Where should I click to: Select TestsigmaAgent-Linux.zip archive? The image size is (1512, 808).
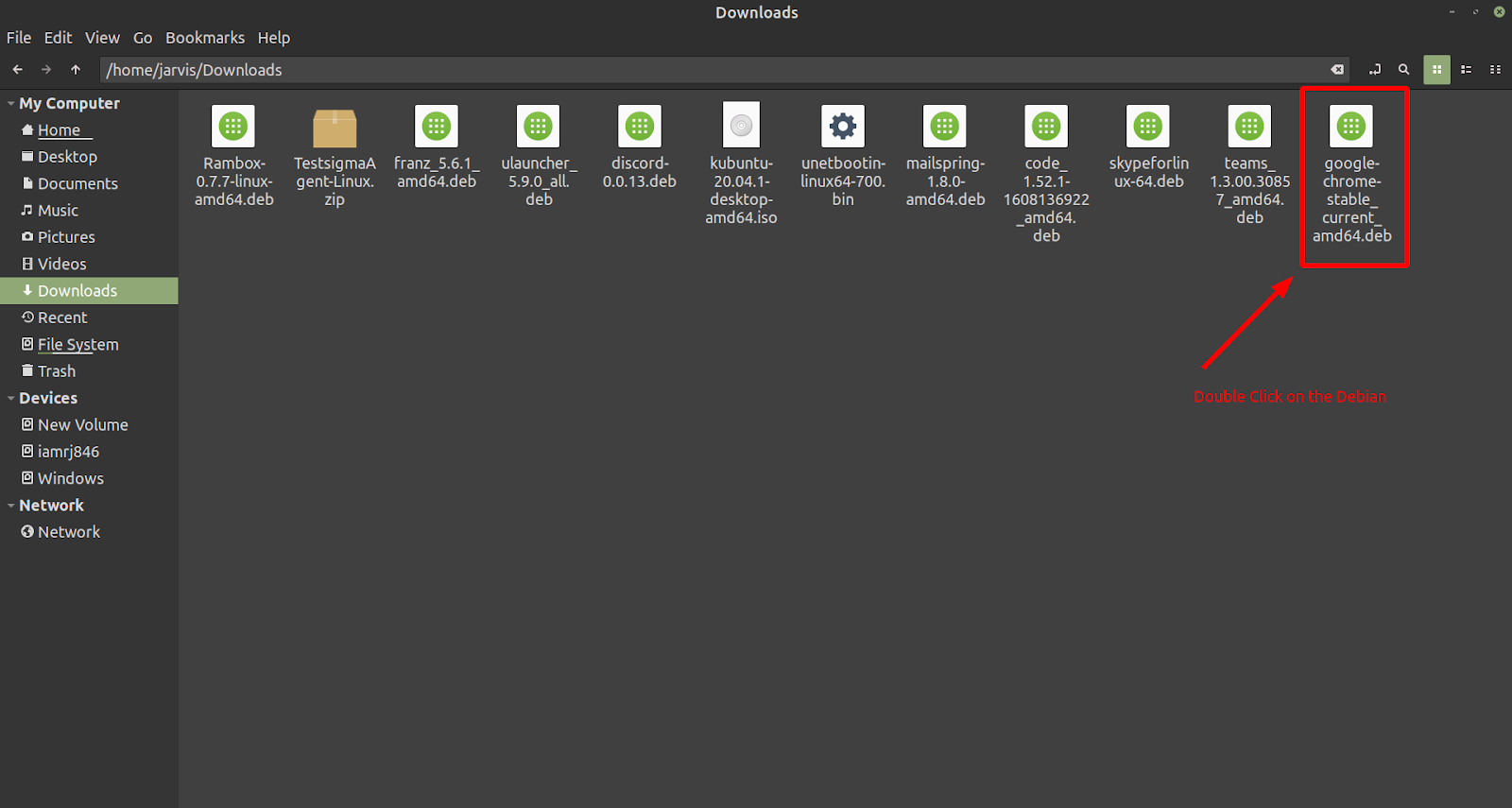pos(335,129)
